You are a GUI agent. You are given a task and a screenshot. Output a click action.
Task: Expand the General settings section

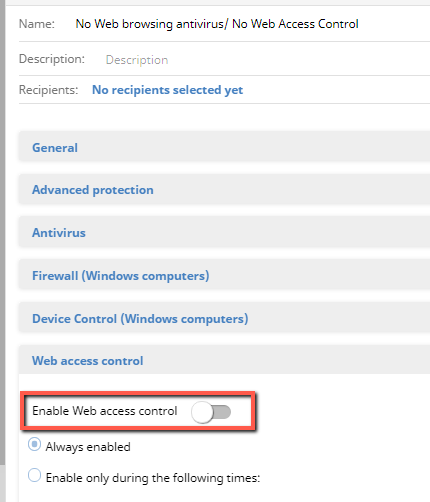coord(224,147)
